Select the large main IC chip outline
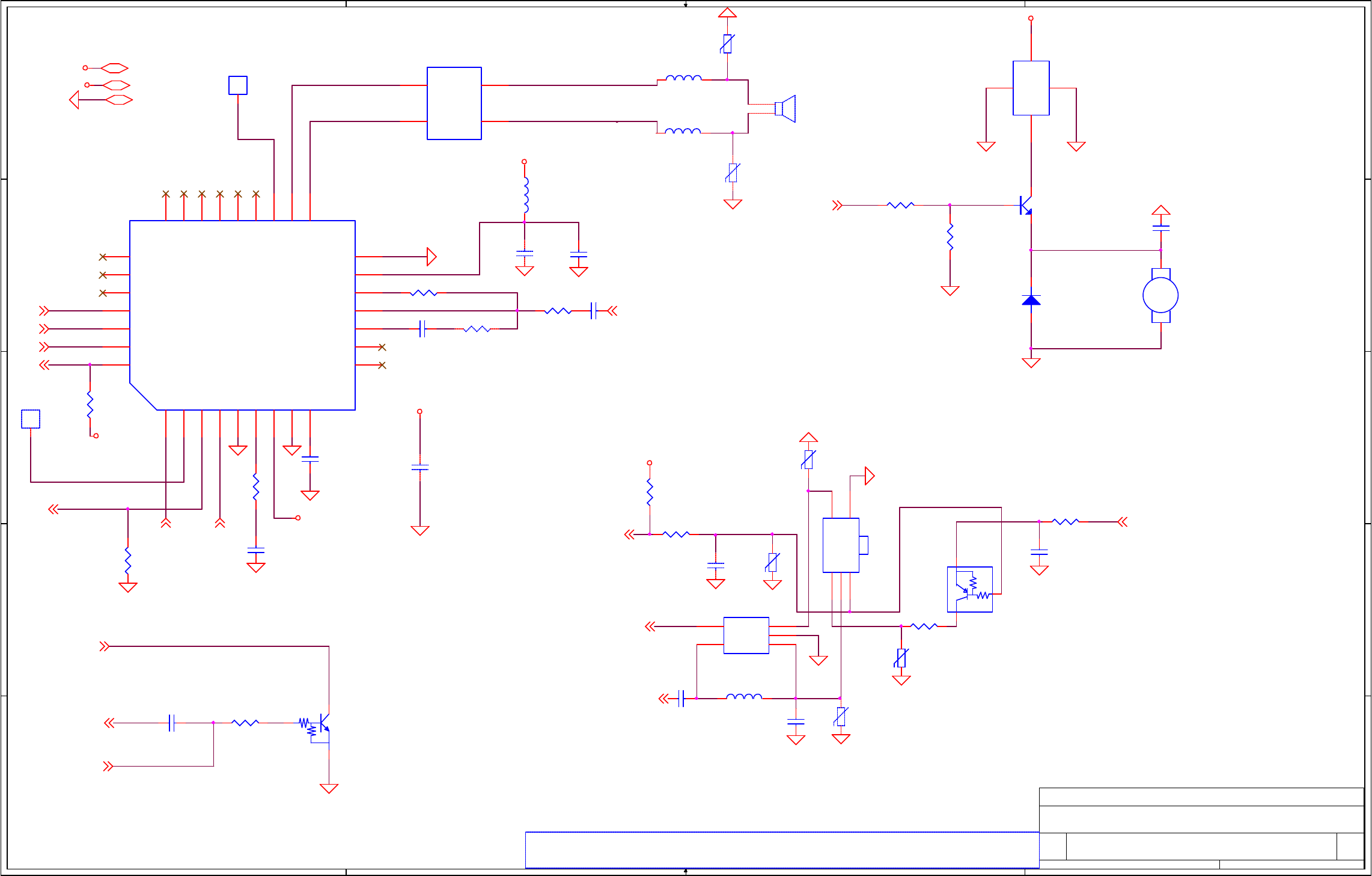The height and width of the screenshot is (876, 1372). pyautogui.click(x=242, y=315)
